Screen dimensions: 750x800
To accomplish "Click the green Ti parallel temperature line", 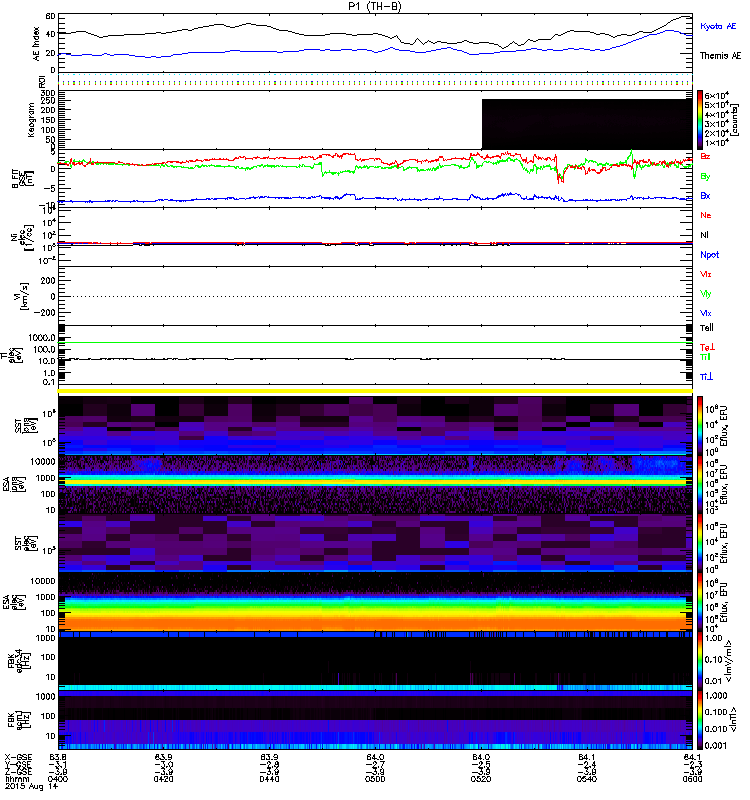I will (x=376, y=342).
